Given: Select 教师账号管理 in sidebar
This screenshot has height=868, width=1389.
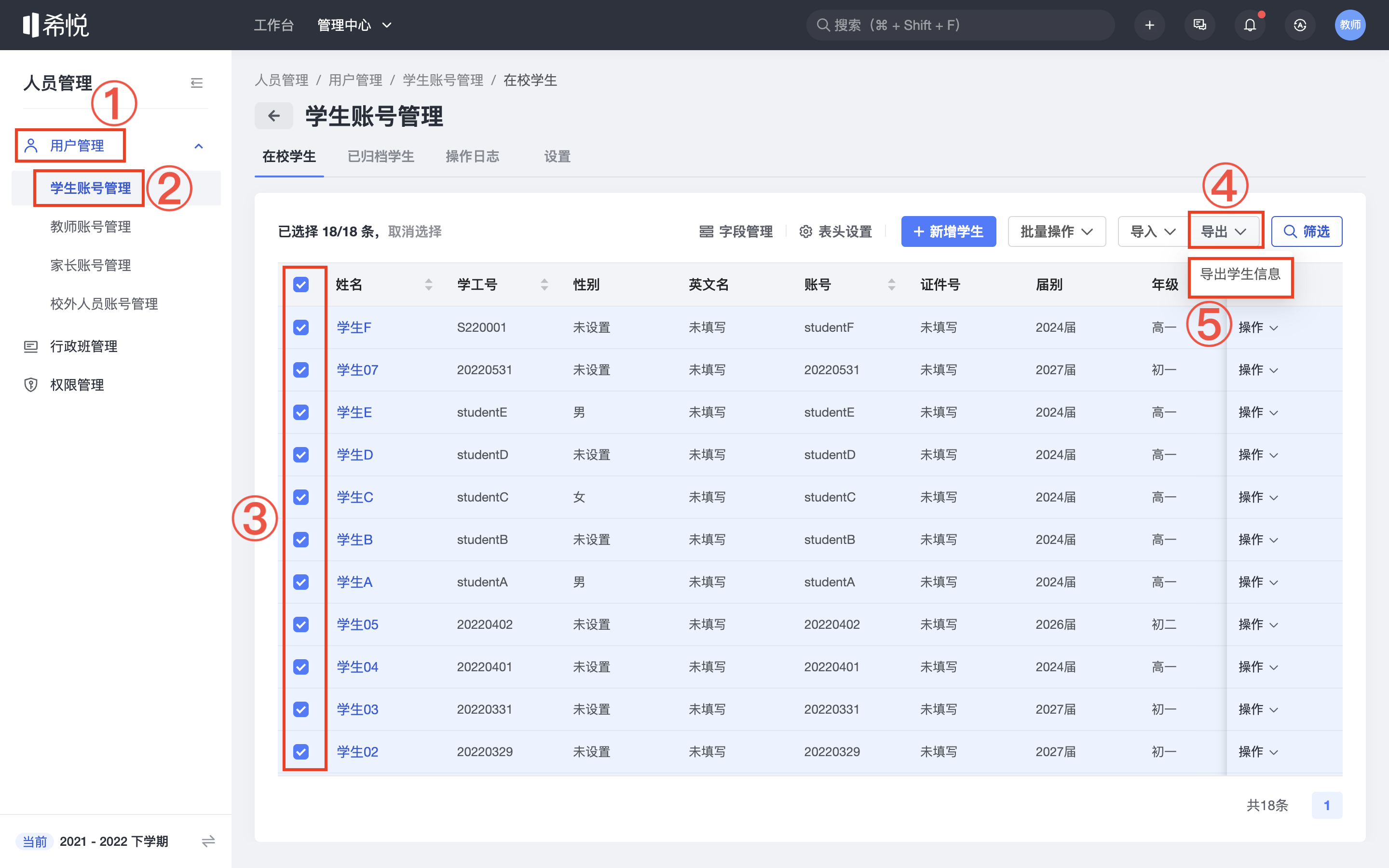Looking at the screenshot, I should [90, 227].
